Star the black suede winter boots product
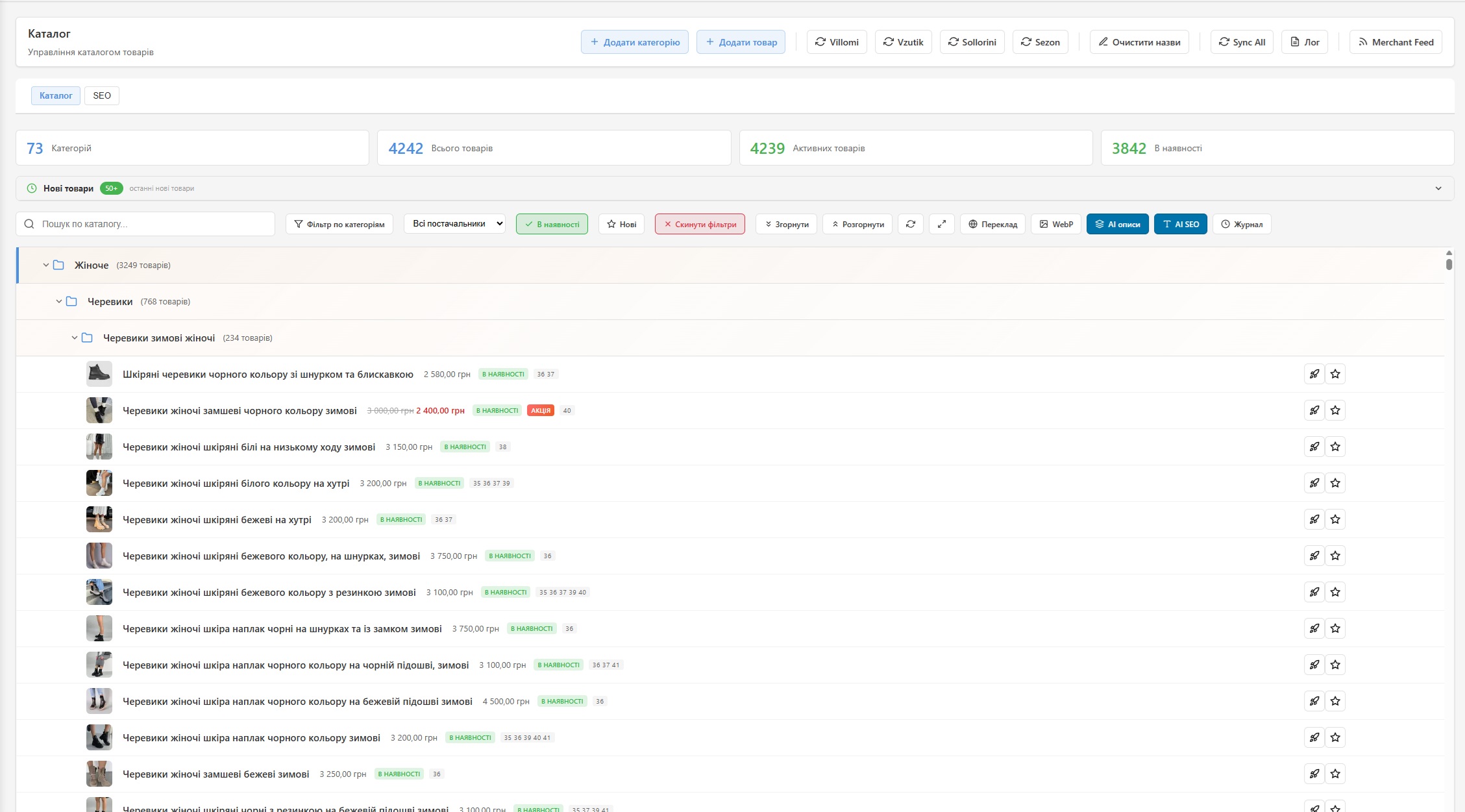The height and width of the screenshot is (812, 1465). [x=1335, y=410]
